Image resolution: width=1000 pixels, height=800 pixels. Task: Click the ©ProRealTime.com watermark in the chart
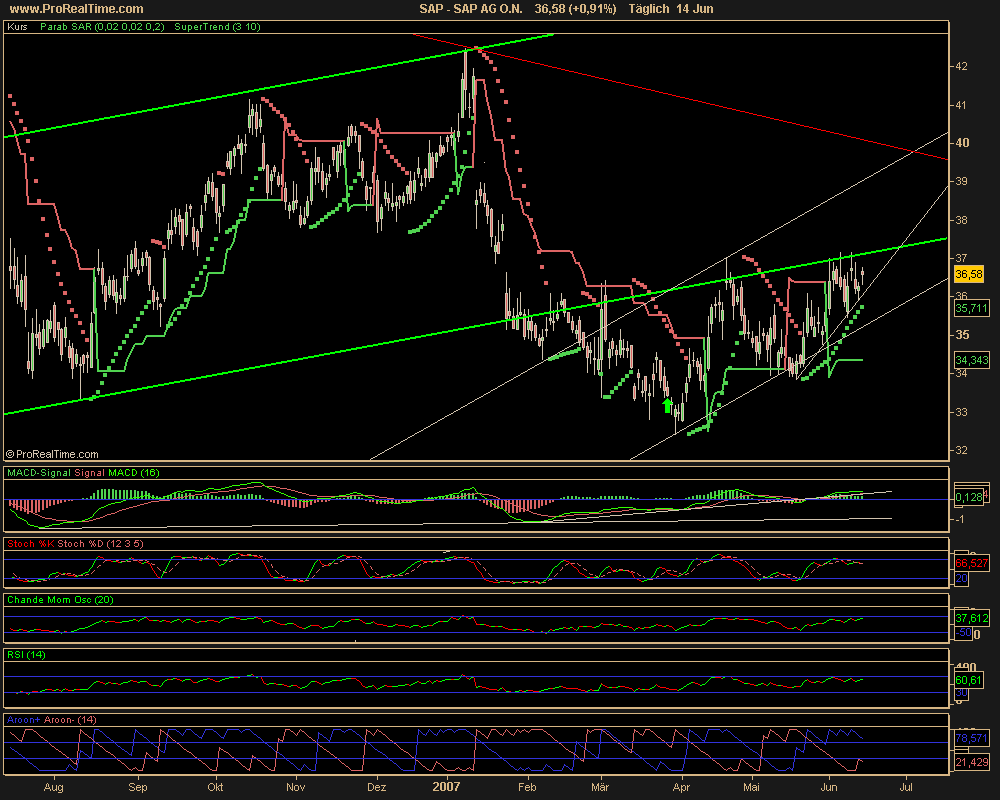tap(52, 453)
